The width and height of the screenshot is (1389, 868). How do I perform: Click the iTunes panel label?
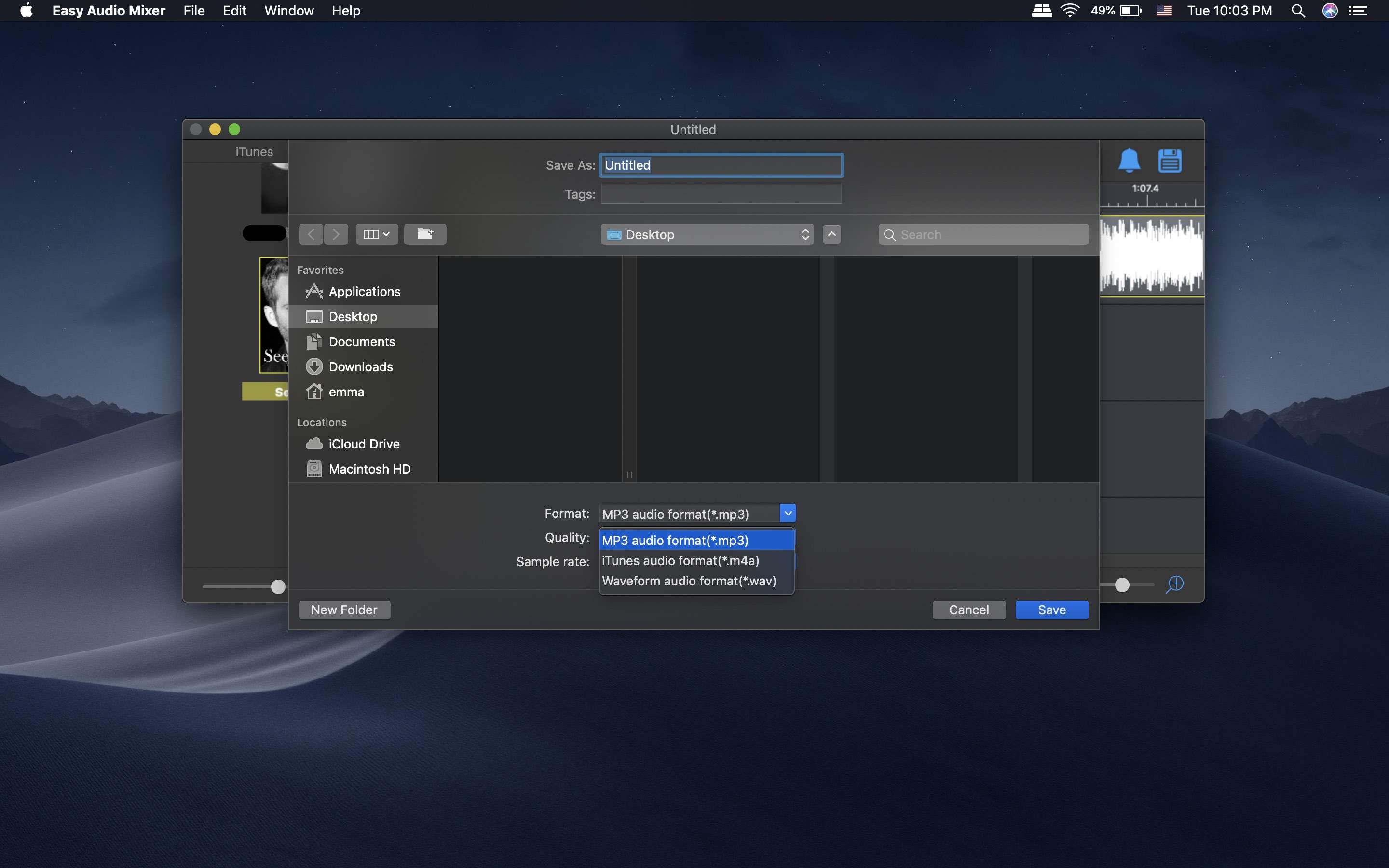pos(254,151)
